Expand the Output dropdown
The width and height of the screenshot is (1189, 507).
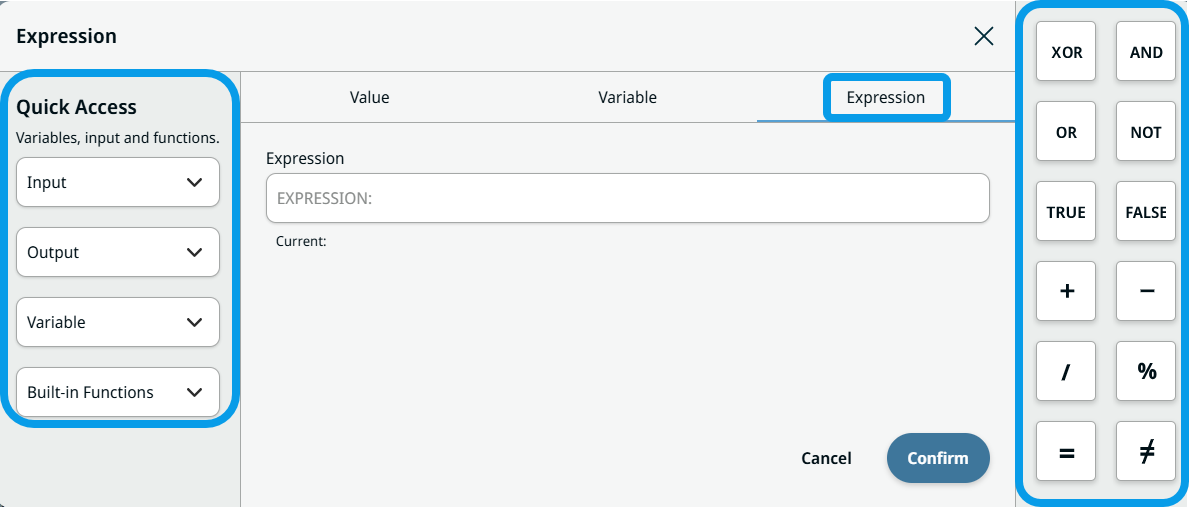tap(118, 253)
